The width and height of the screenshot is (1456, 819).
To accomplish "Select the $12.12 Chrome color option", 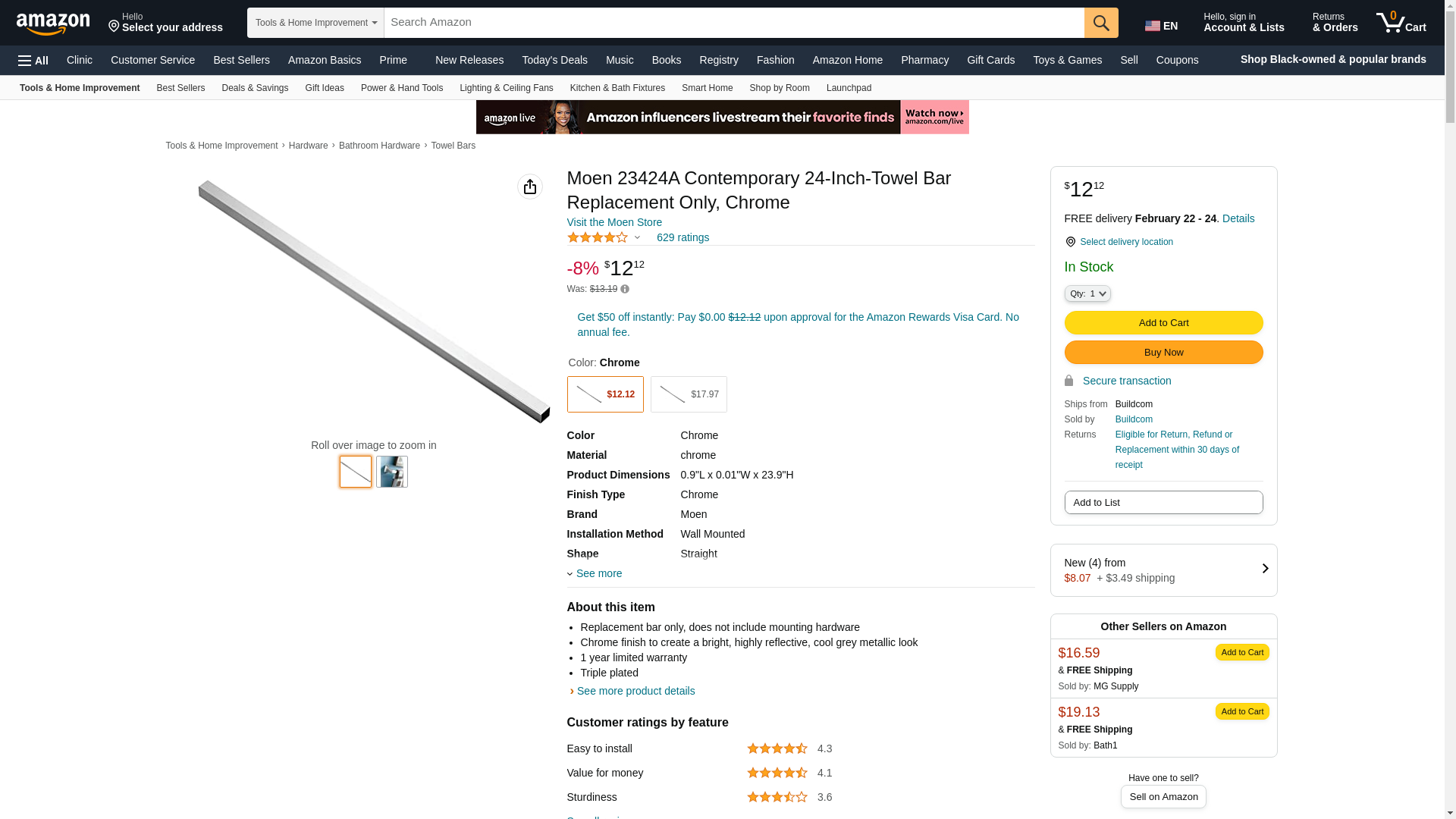I will point(605,394).
